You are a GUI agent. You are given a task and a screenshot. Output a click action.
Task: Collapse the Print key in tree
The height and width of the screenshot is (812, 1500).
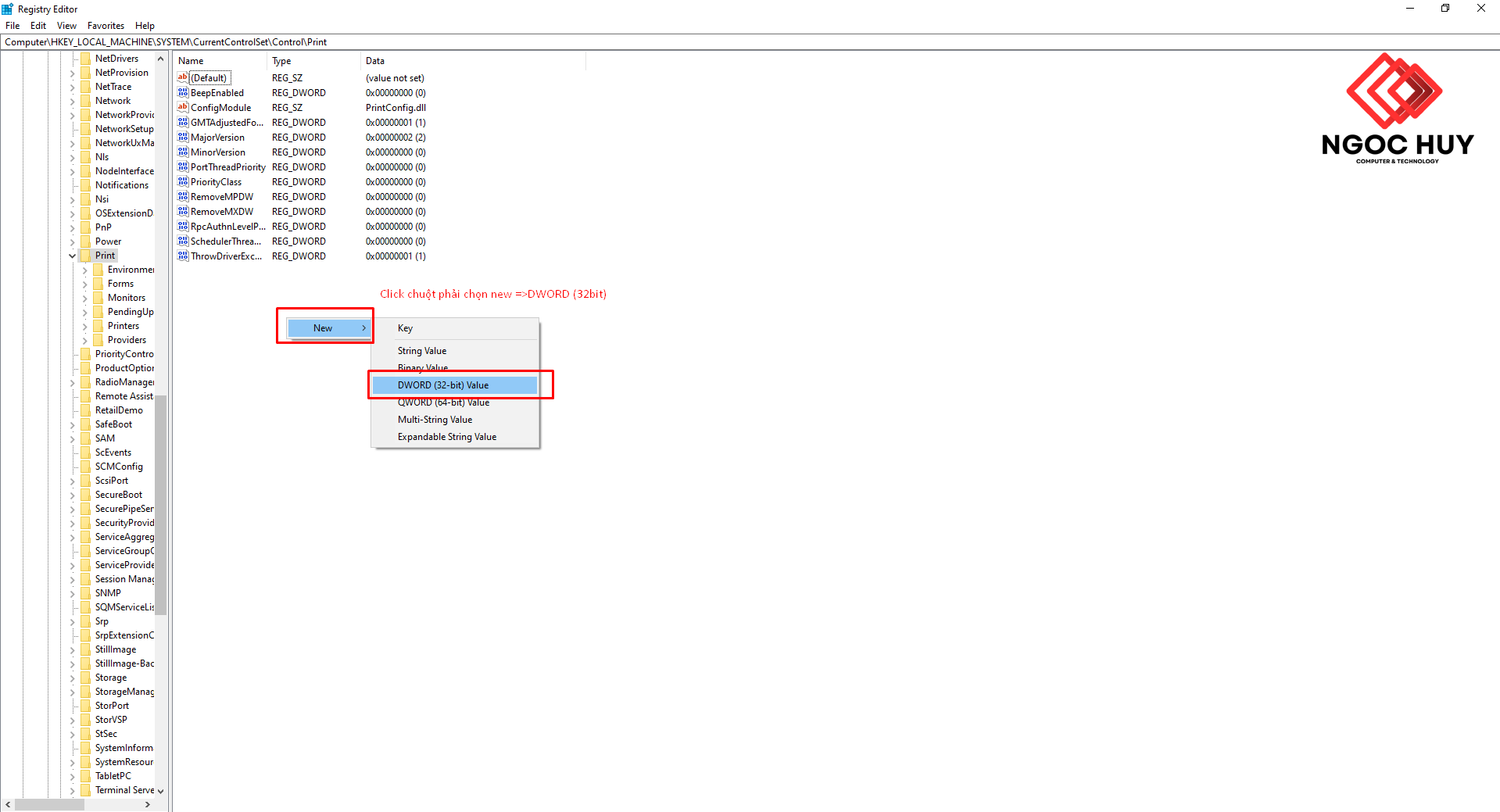tap(73, 256)
